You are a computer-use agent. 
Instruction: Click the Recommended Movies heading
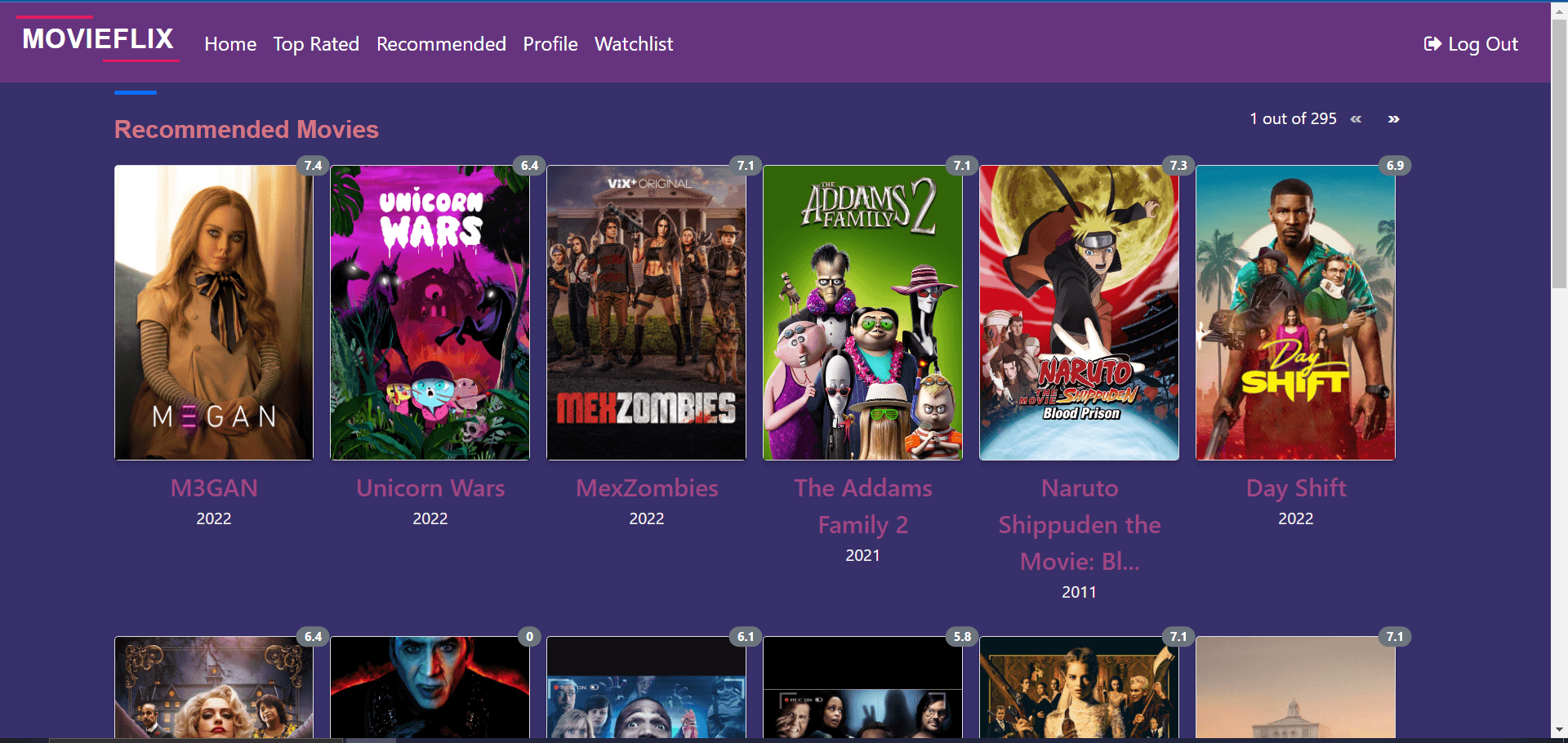[x=247, y=130]
